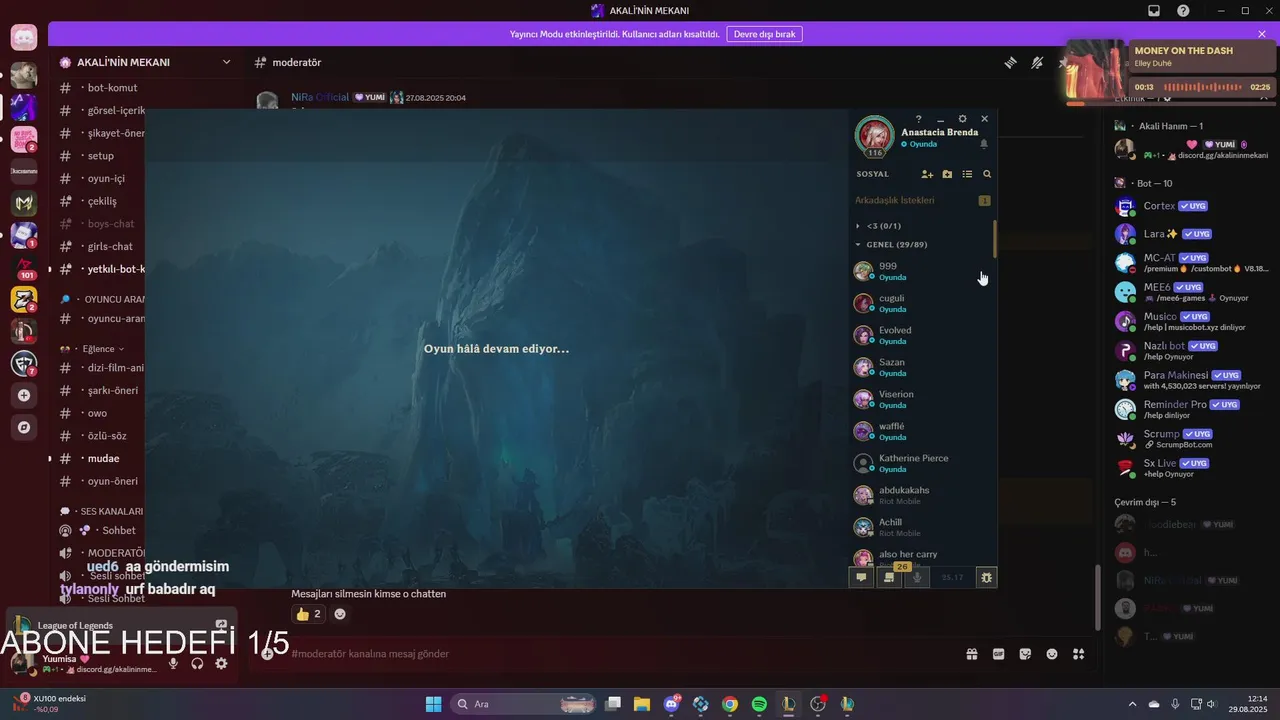Open the mudae channel
This screenshot has width=1280, height=720.
point(100,458)
